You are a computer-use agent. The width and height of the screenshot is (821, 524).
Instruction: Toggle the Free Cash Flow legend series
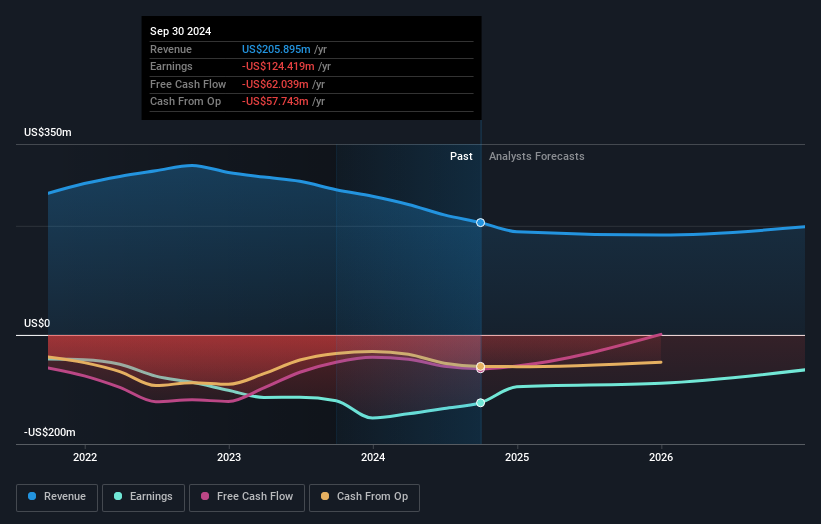247,497
